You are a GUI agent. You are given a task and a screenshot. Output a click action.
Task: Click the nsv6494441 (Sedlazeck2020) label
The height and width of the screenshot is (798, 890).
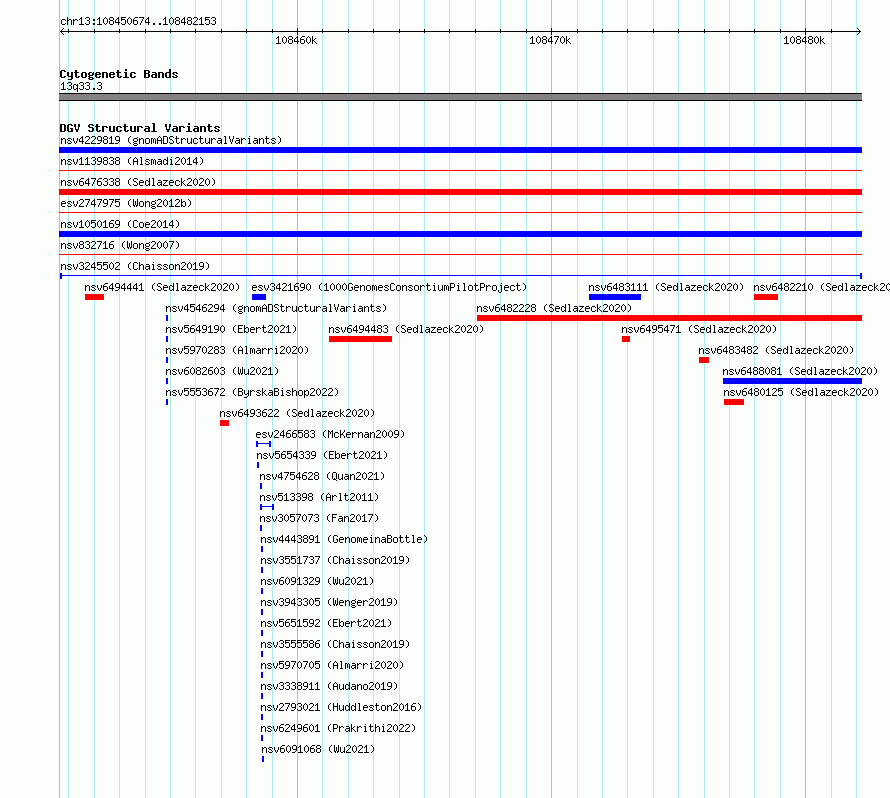point(162,287)
